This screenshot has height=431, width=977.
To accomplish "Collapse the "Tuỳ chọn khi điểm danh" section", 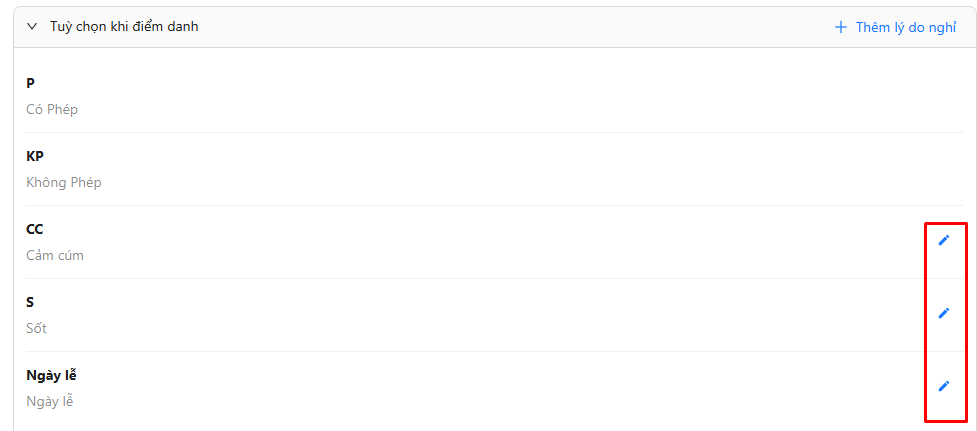I will click(x=32, y=27).
